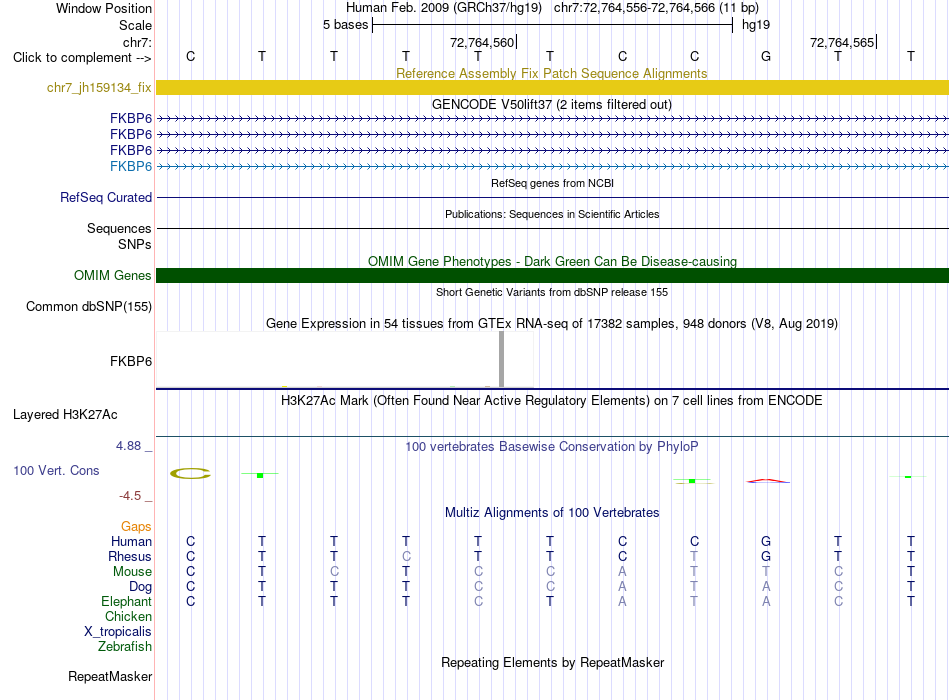950x700 pixels.
Task: Click the 'Chicken' species label
Action: 128,616
